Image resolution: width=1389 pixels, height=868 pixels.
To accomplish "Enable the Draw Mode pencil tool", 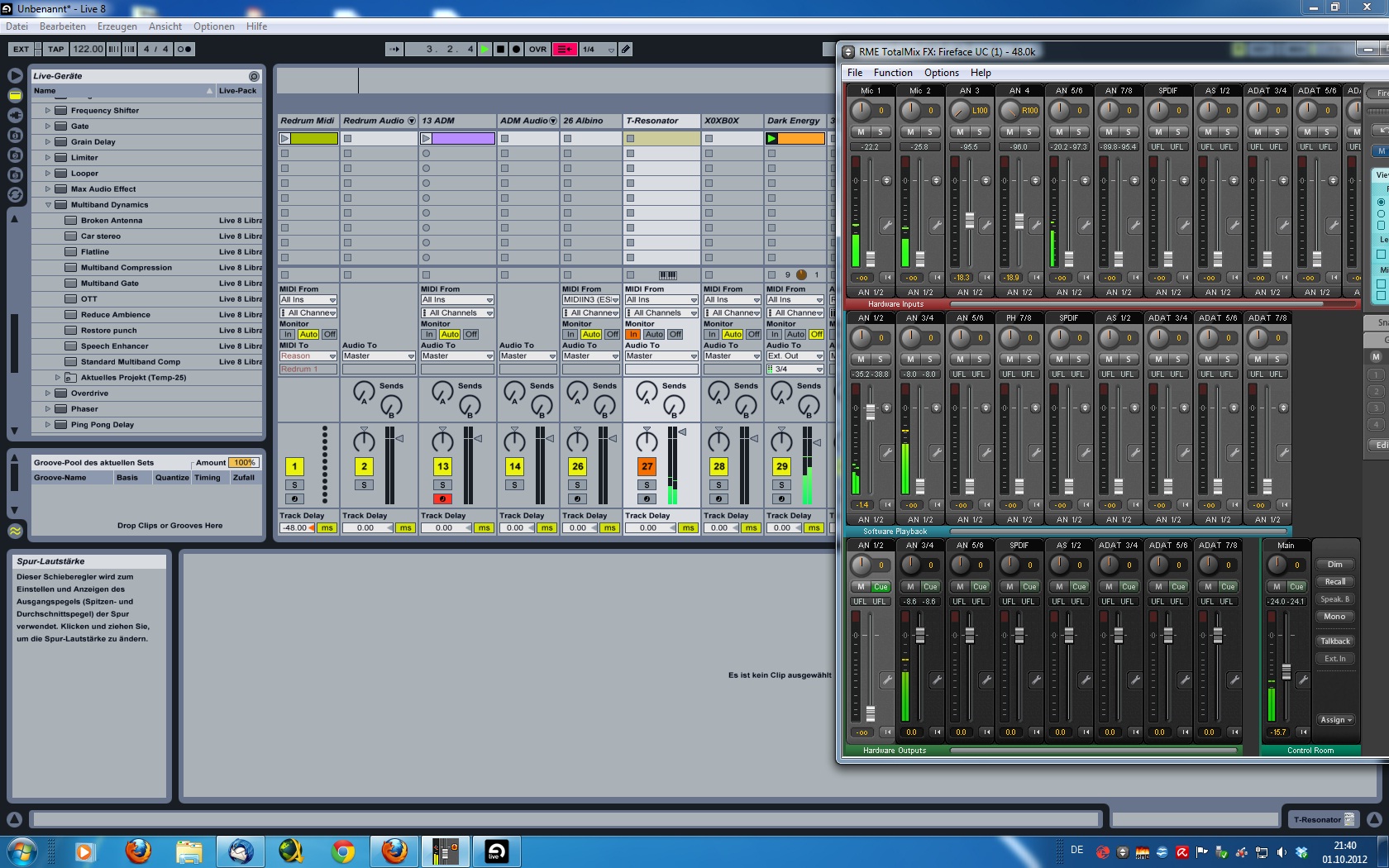I will pyautogui.click(x=626, y=49).
